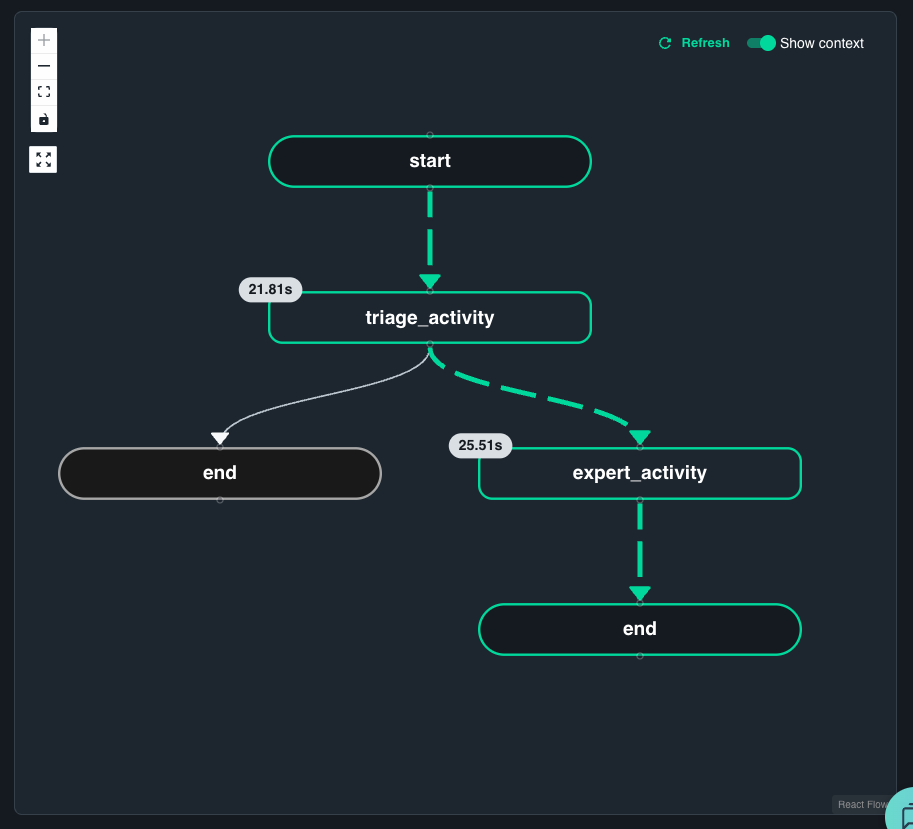Viewport: 913px width, 829px height.
Task: Fit the workflow graph to the view
Action: pos(43,91)
